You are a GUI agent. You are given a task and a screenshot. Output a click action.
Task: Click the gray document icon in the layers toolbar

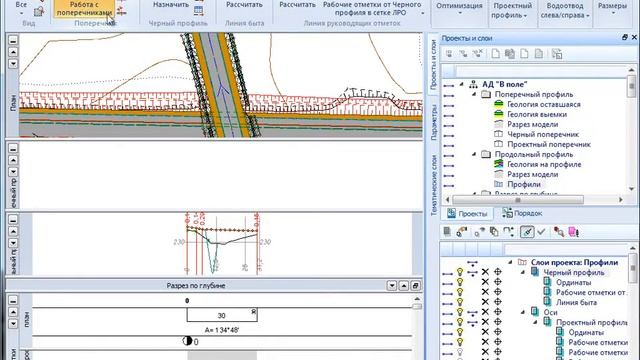[x=447, y=232]
